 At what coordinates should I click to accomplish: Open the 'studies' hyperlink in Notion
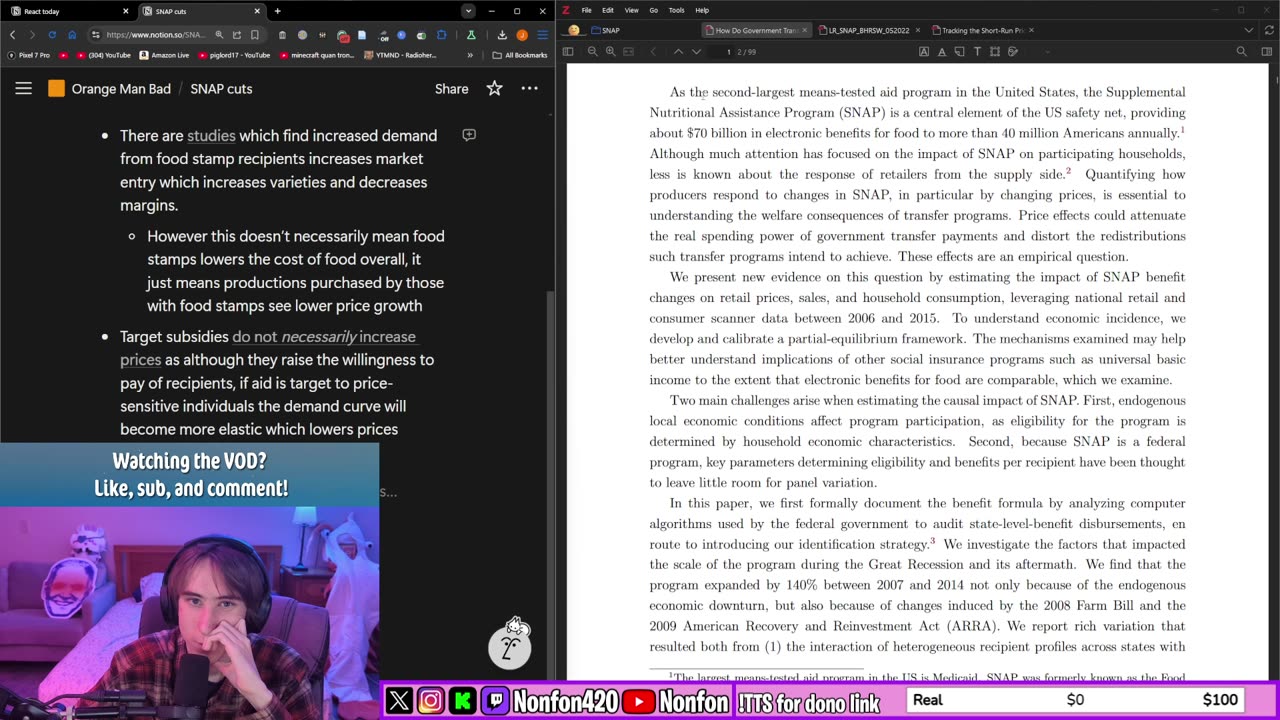tap(211, 135)
